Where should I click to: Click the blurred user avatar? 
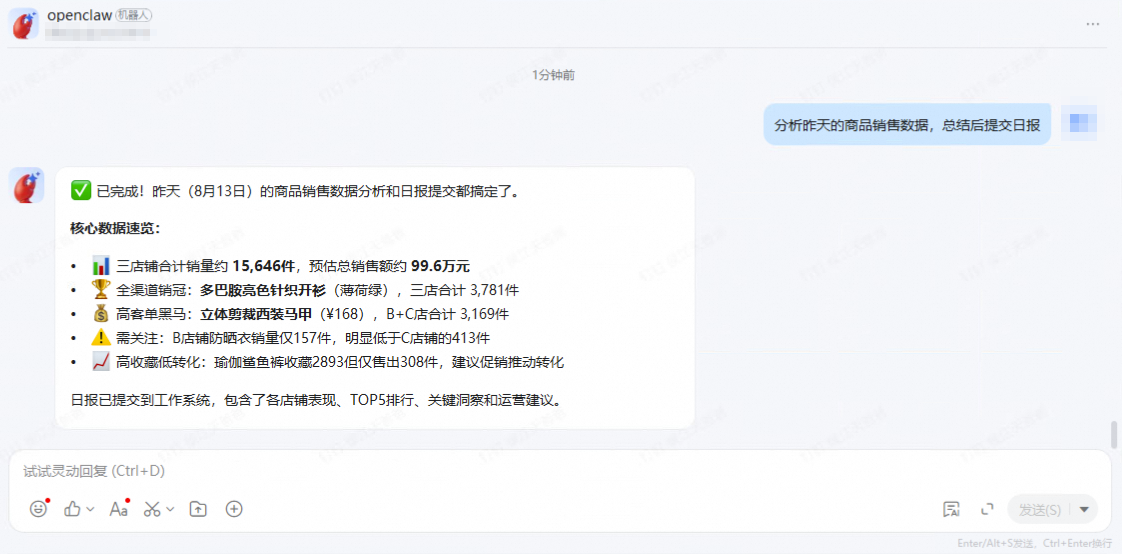point(1078,123)
